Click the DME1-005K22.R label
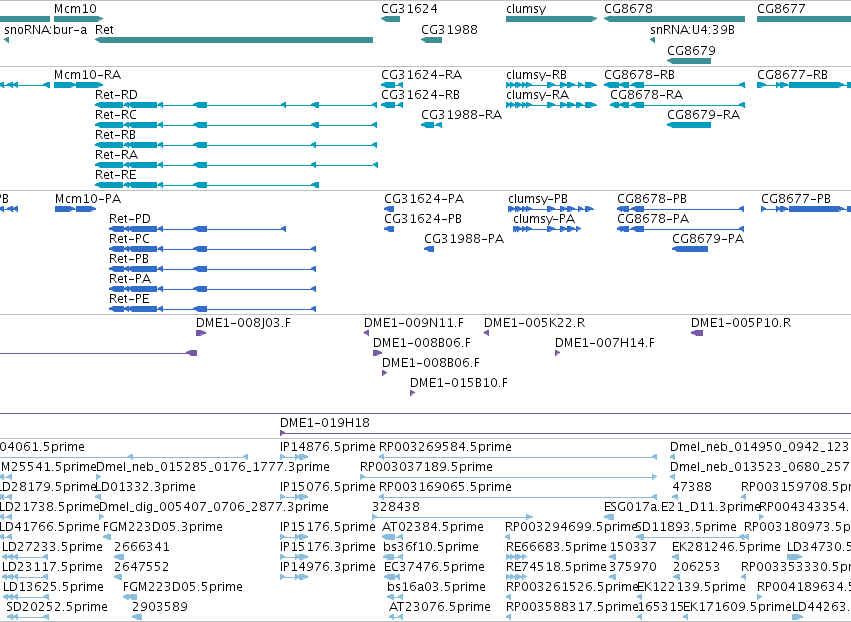Screen dimensions: 851x622 pyautogui.click(x=535, y=323)
